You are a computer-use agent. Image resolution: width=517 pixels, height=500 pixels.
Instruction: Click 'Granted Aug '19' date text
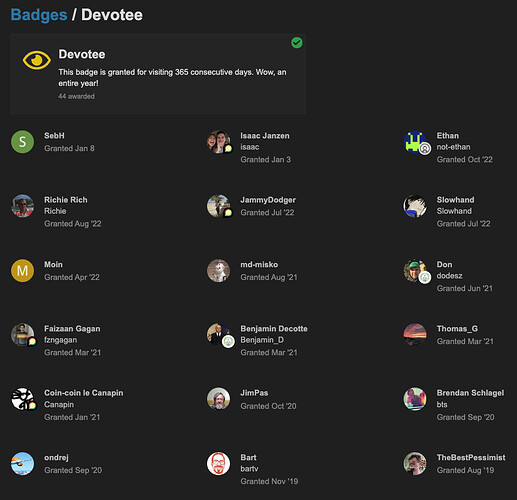point(465,470)
